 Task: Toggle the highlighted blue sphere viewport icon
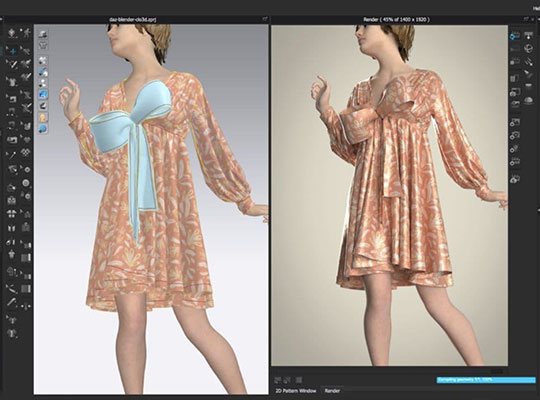tap(43, 94)
